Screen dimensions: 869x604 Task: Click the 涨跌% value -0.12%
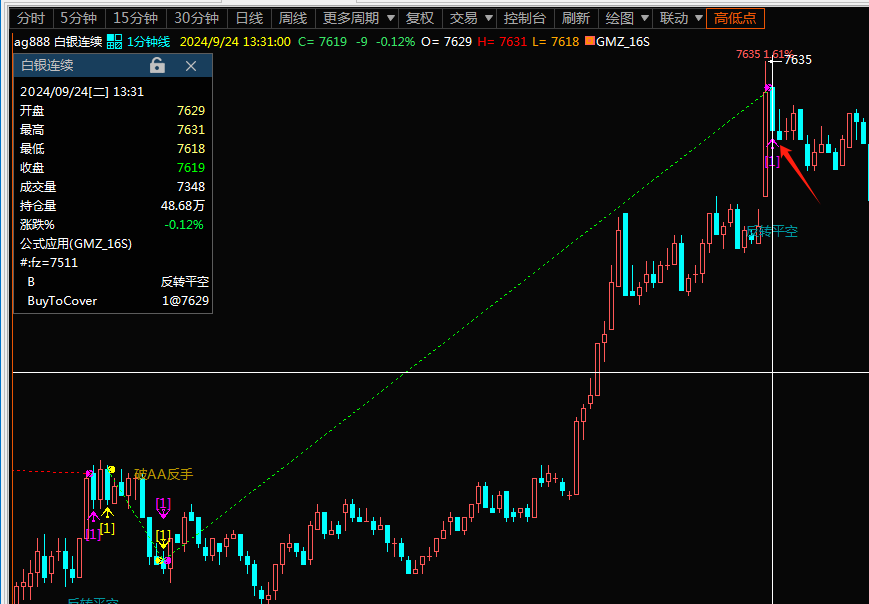click(x=184, y=225)
